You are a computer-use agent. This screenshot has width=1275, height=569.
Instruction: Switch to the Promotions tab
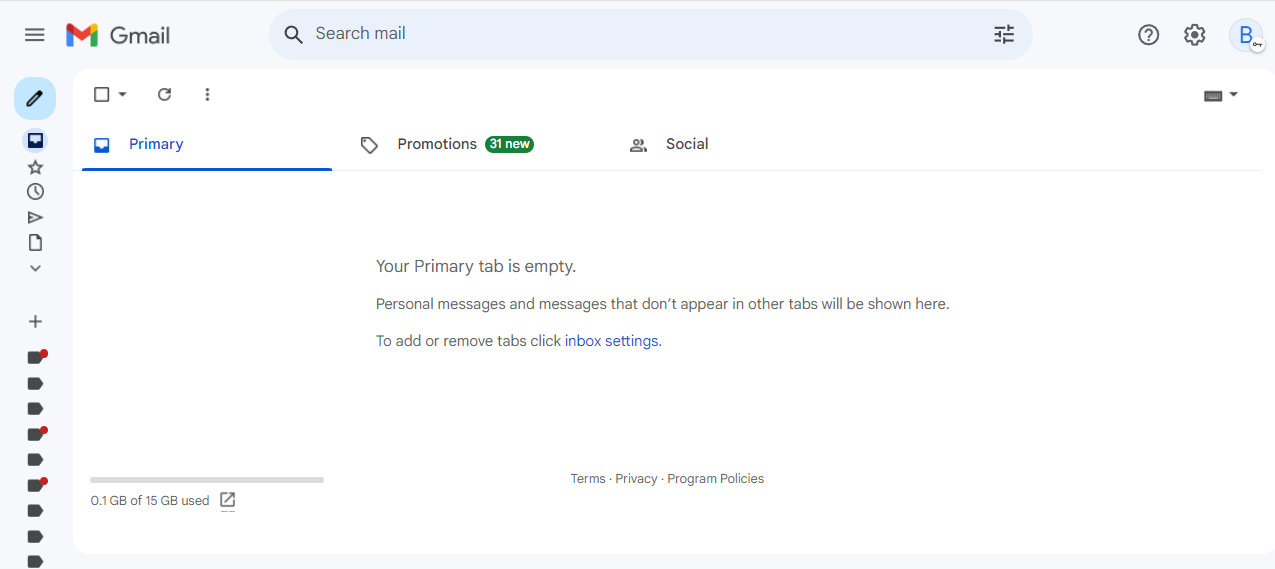447,145
